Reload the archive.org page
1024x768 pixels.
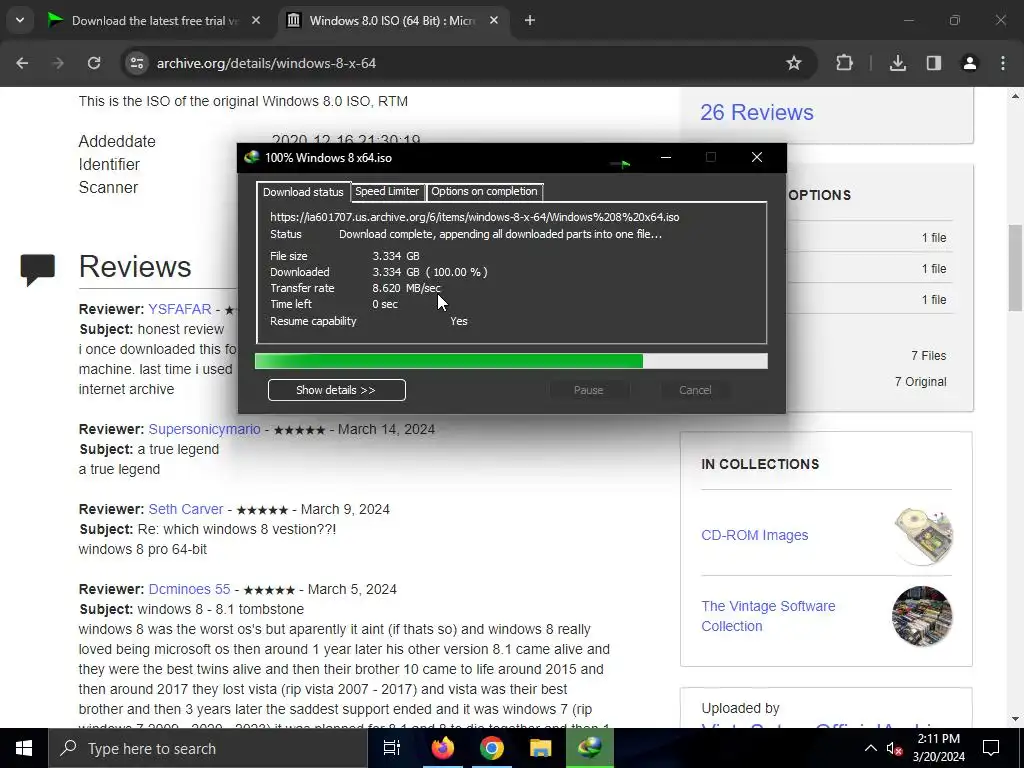[x=94, y=63]
